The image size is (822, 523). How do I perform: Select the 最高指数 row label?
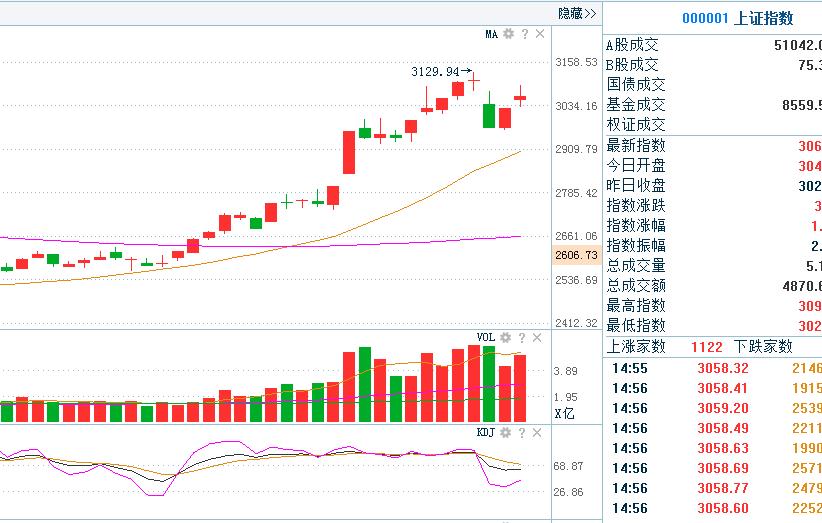(x=636, y=306)
